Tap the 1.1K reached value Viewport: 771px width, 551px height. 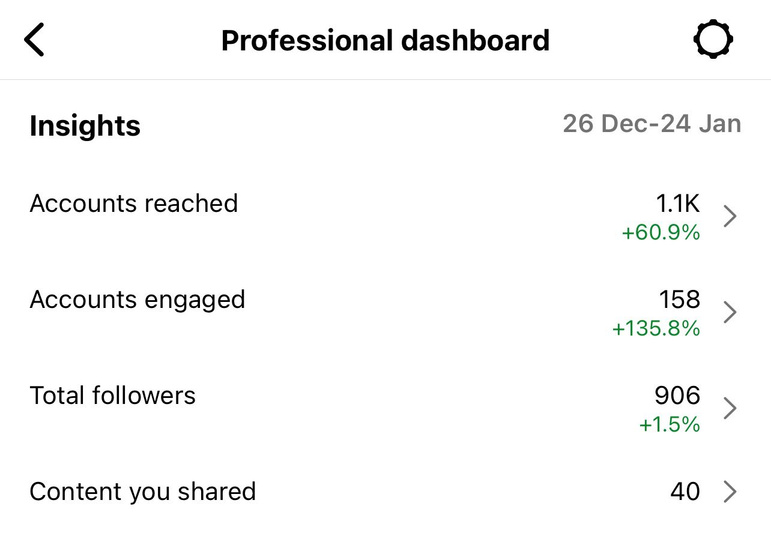click(x=678, y=203)
